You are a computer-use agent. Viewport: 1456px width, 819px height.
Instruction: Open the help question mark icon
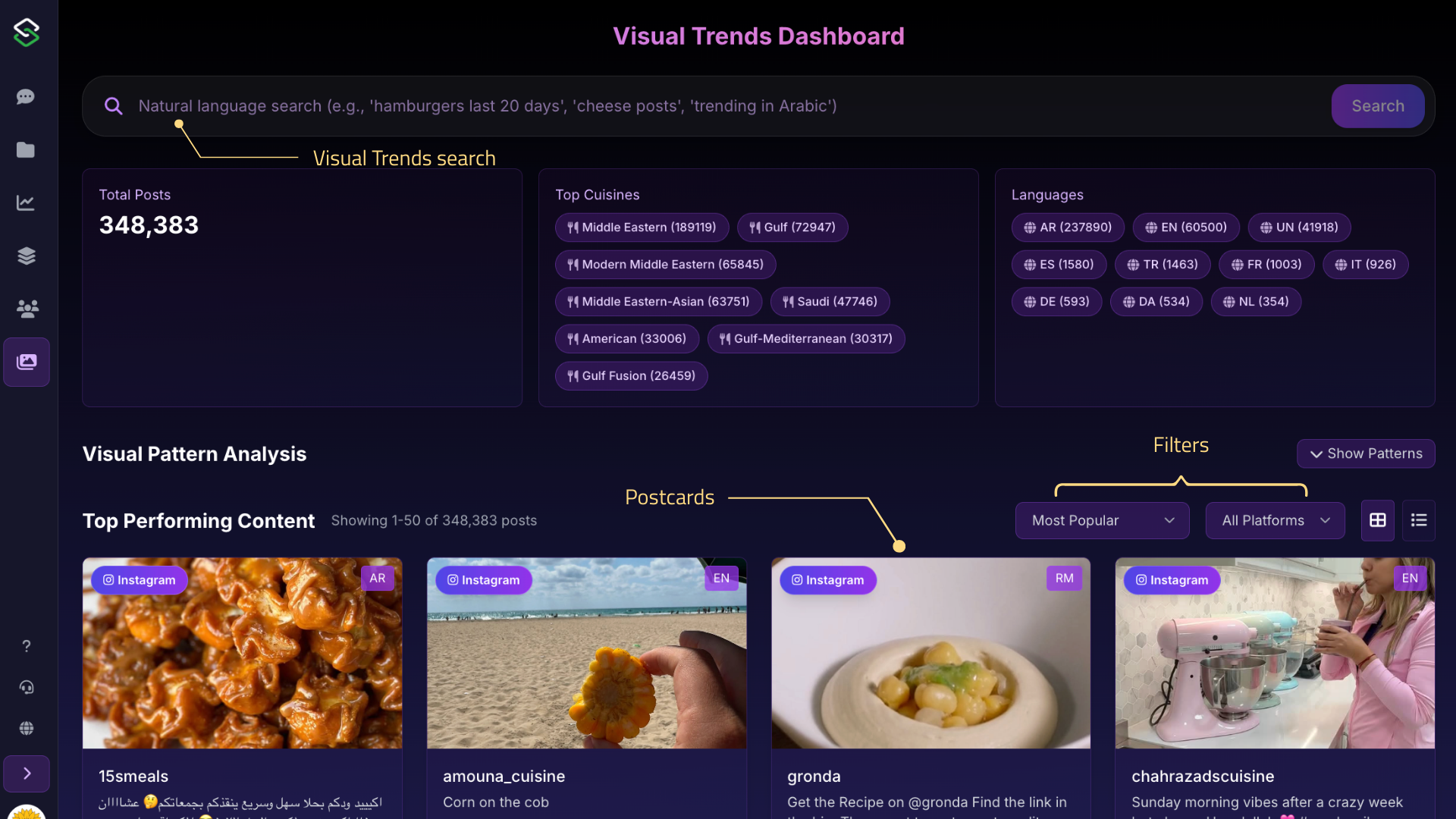(26, 646)
